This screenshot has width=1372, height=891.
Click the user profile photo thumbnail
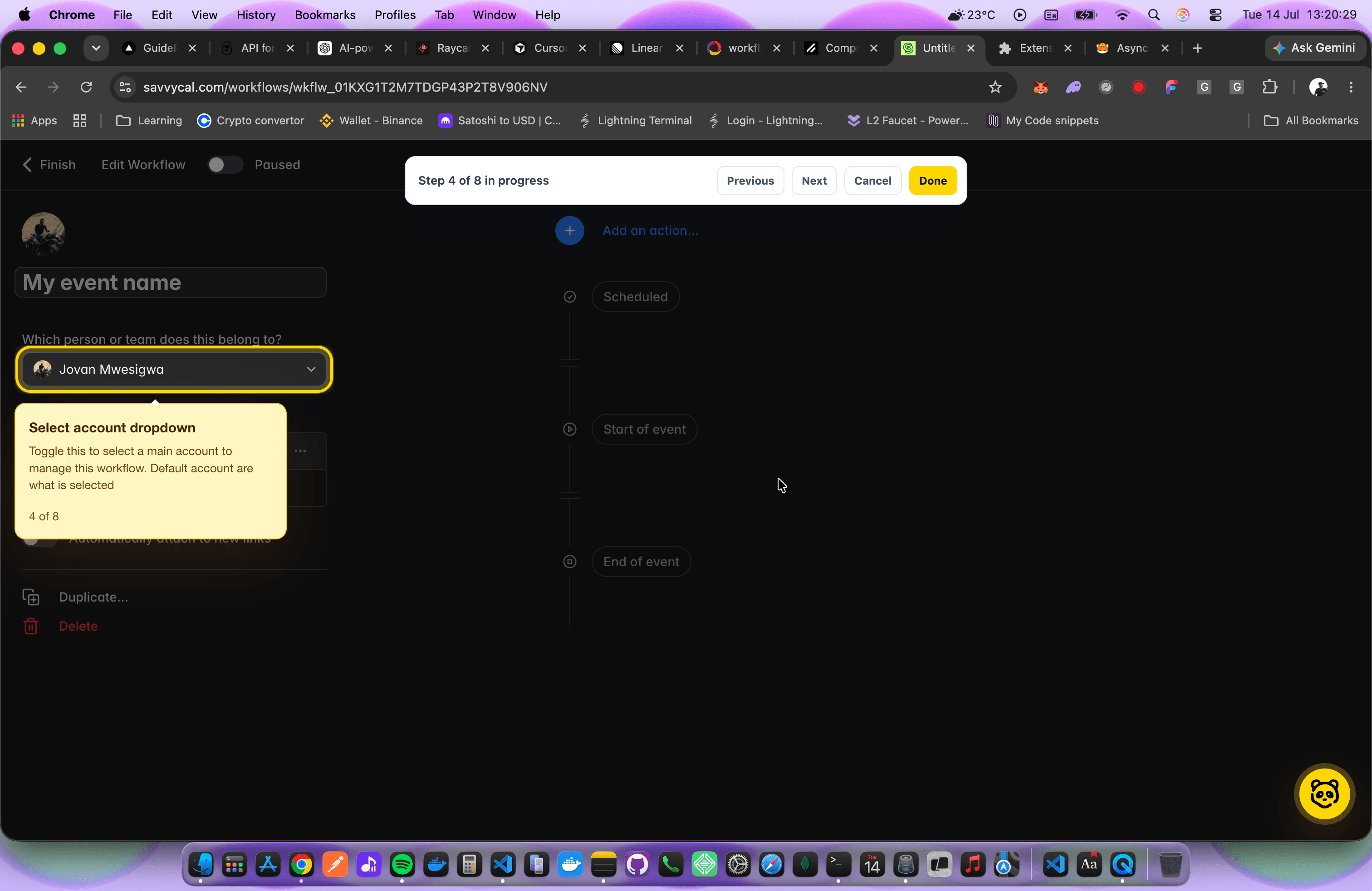43,234
